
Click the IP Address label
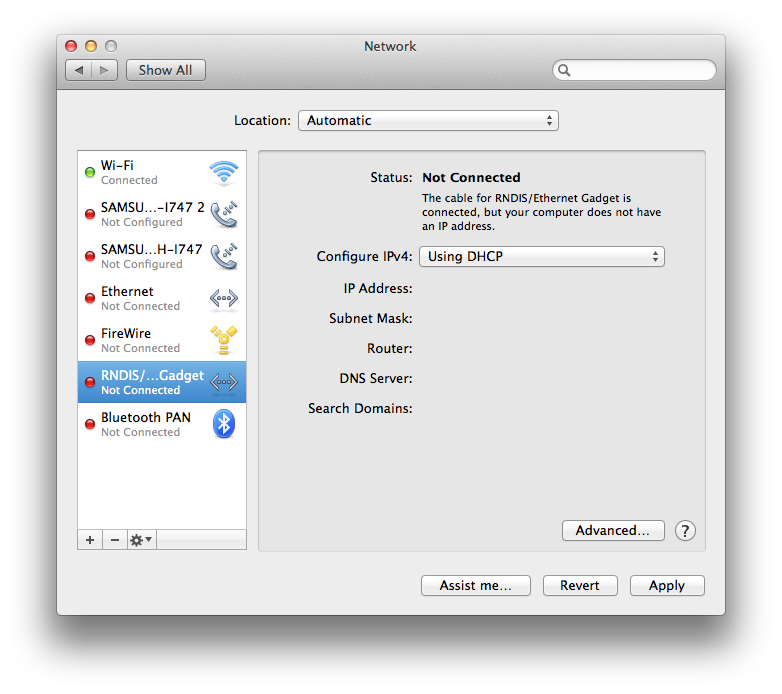(378, 288)
